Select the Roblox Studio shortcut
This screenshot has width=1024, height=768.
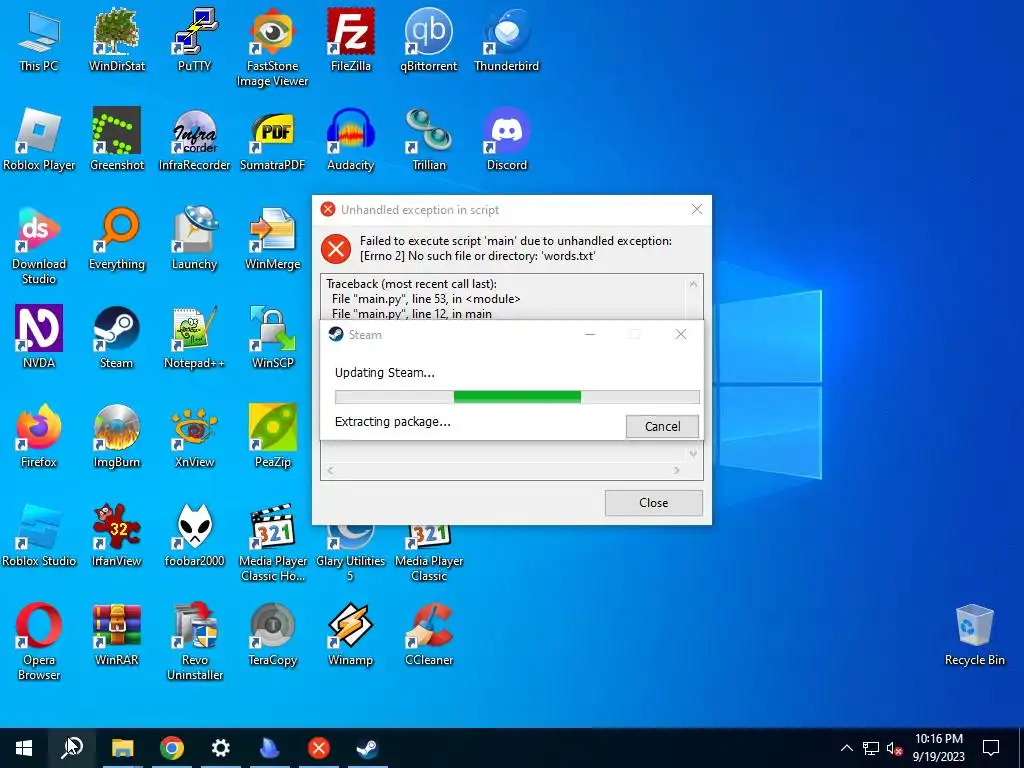click(39, 536)
